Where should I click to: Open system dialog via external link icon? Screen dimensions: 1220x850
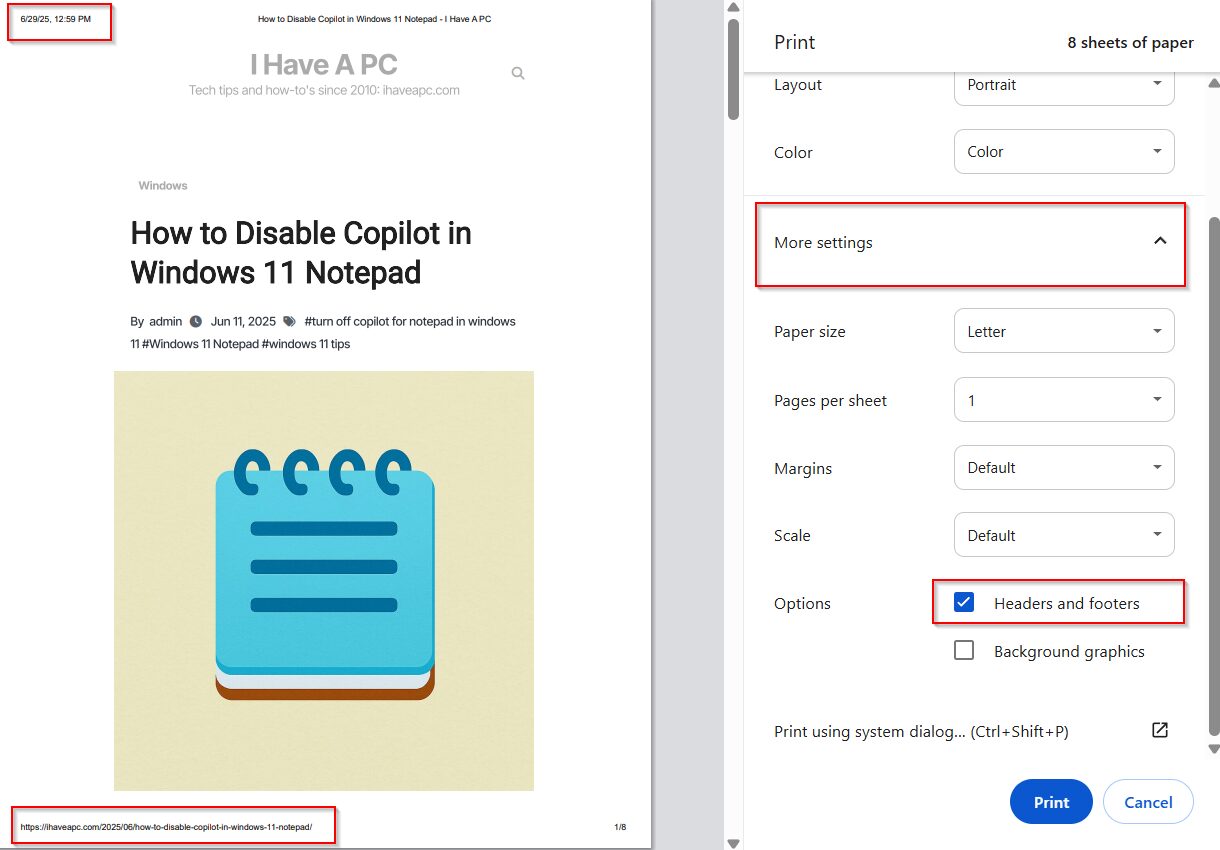[x=1160, y=730]
